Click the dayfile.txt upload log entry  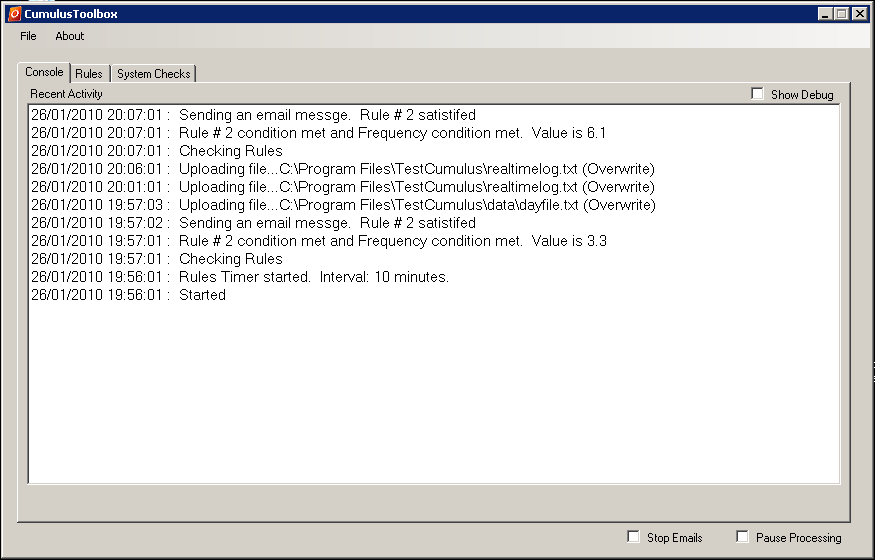[343, 205]
